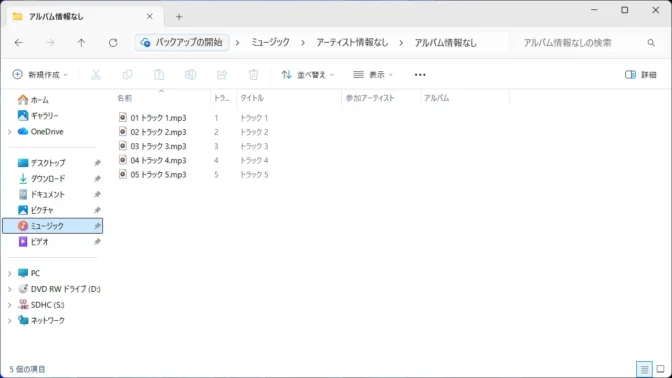Open ピクチャ in navigation pane

click(42, 210)
